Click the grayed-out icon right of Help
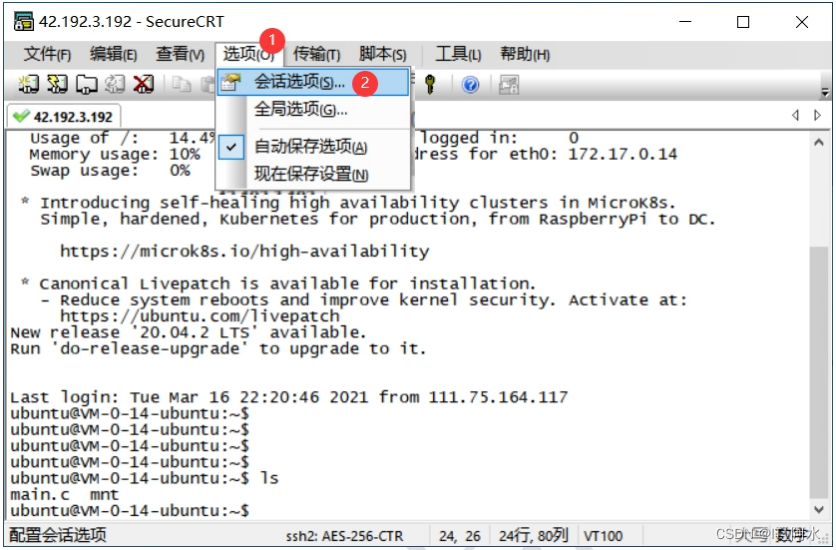This screenshot has width=836, height=550. (509, 85)
